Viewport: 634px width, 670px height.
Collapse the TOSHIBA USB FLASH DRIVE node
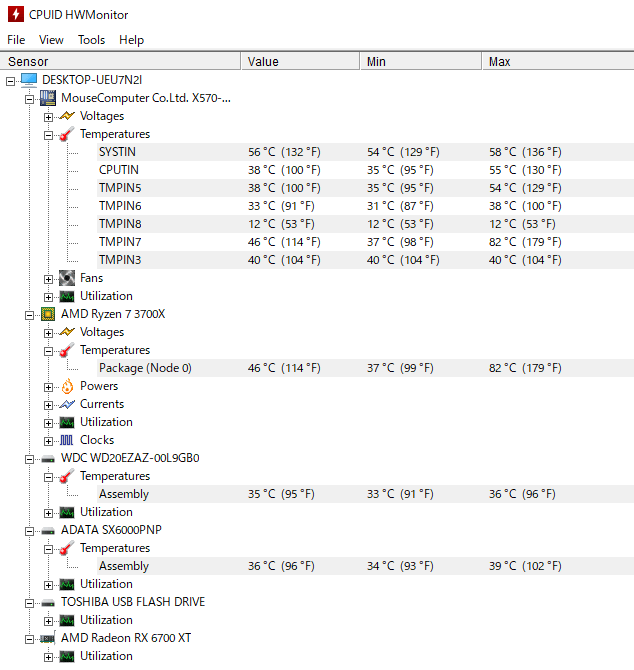(29, 603)
